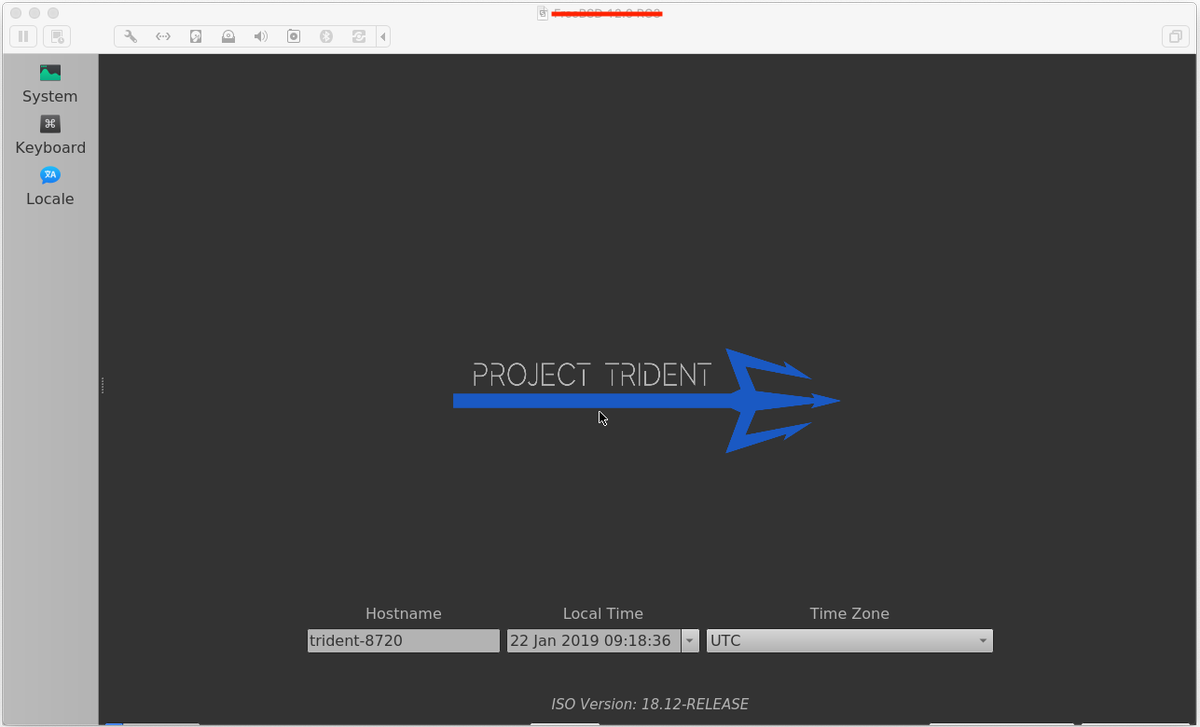Open the System page
Viewport: 1200px width, 727px height.
click(x=50, y=84)
